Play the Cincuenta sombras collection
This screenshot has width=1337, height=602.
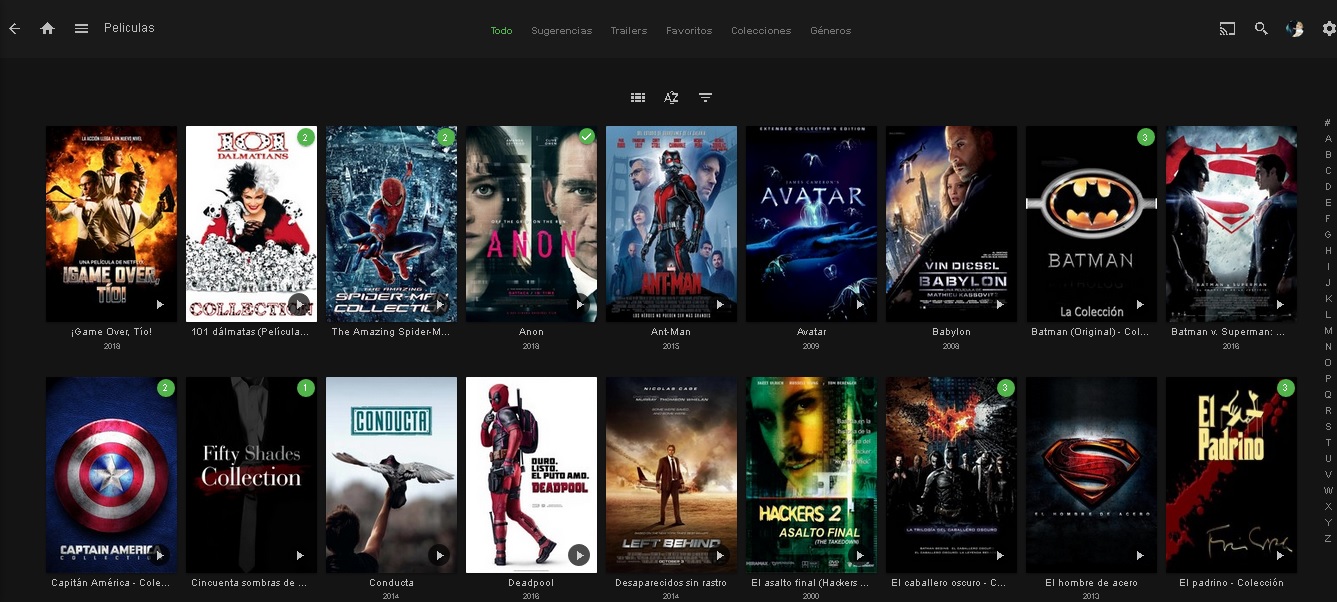[299, 555]
